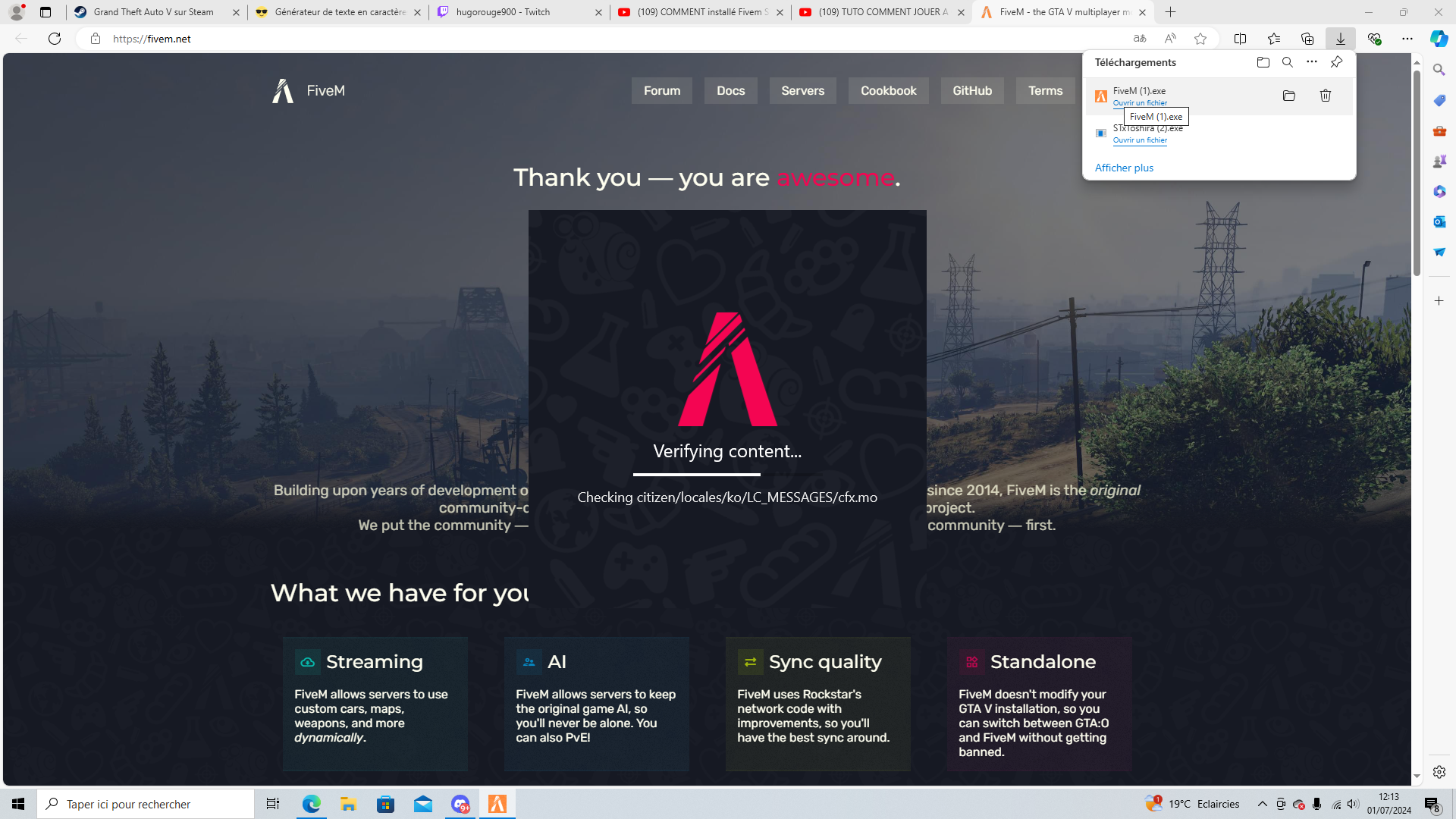1456x819 pixels.
Task: Switch to the hugorouge900 Twitch tab
Action: pyautogui.click(x=519, y=12)
